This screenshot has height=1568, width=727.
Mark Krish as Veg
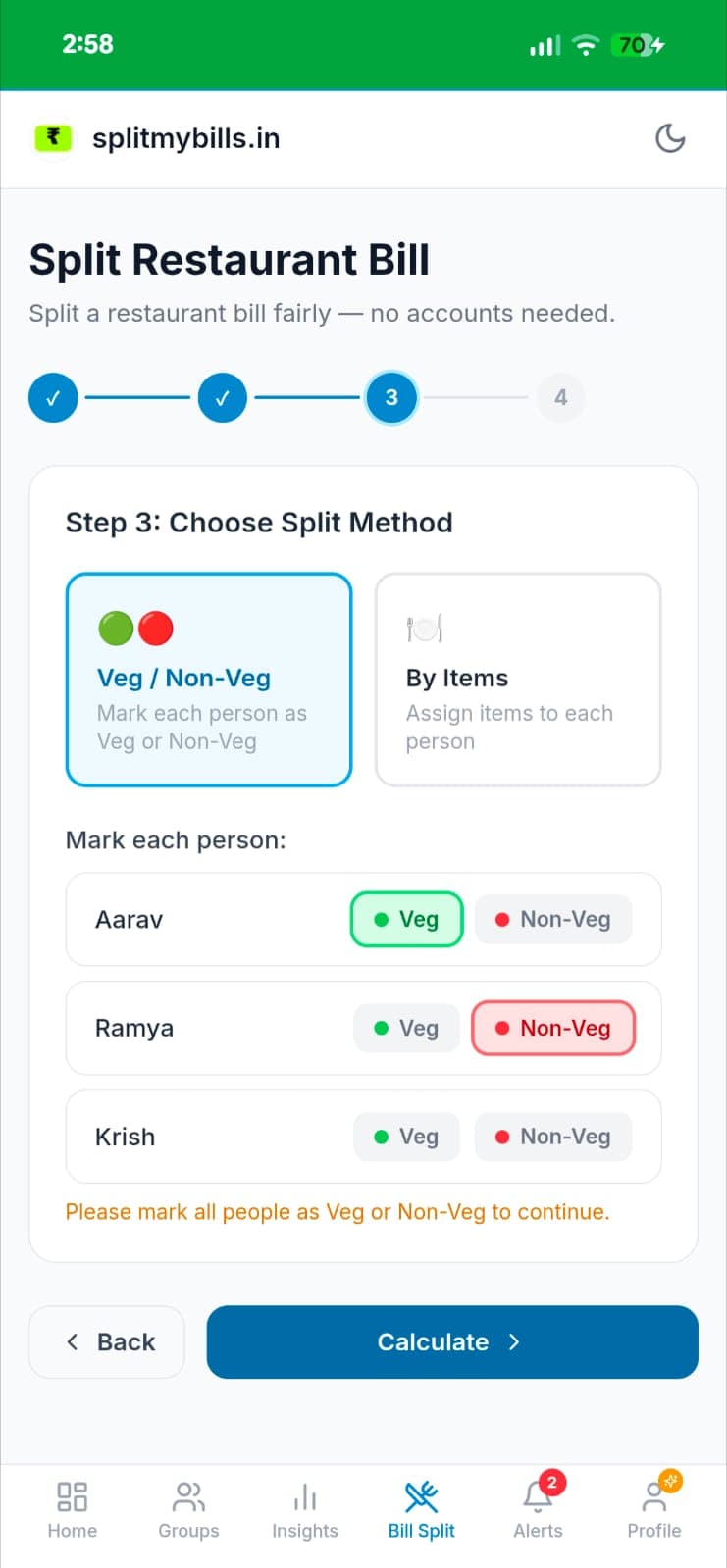pyautogui.click(x=406, y=1137)
